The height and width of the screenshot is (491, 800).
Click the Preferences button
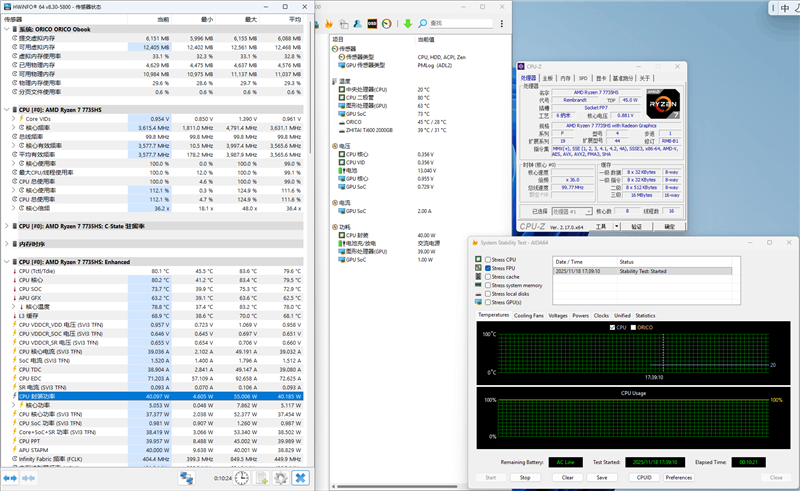(679, 477)
